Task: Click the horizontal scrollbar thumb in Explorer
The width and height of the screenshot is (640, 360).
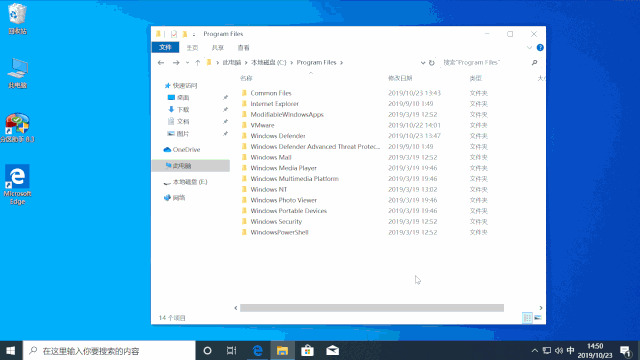Action: click(371, 308)
